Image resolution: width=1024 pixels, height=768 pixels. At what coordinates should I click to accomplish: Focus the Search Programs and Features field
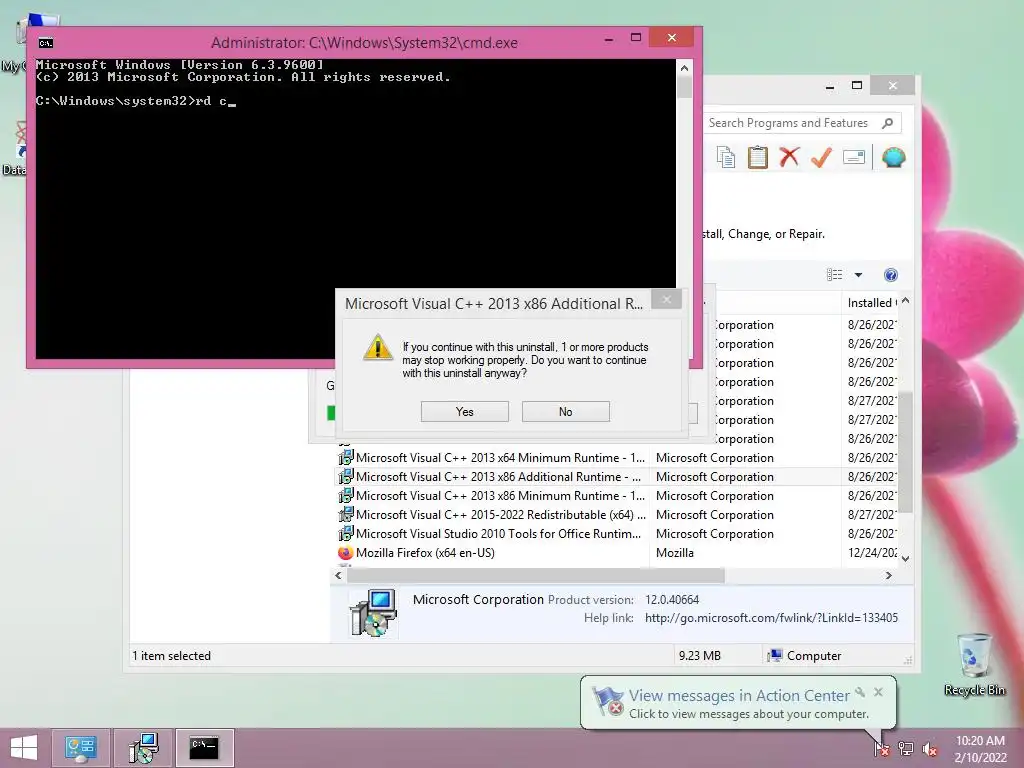pos(802,123)
